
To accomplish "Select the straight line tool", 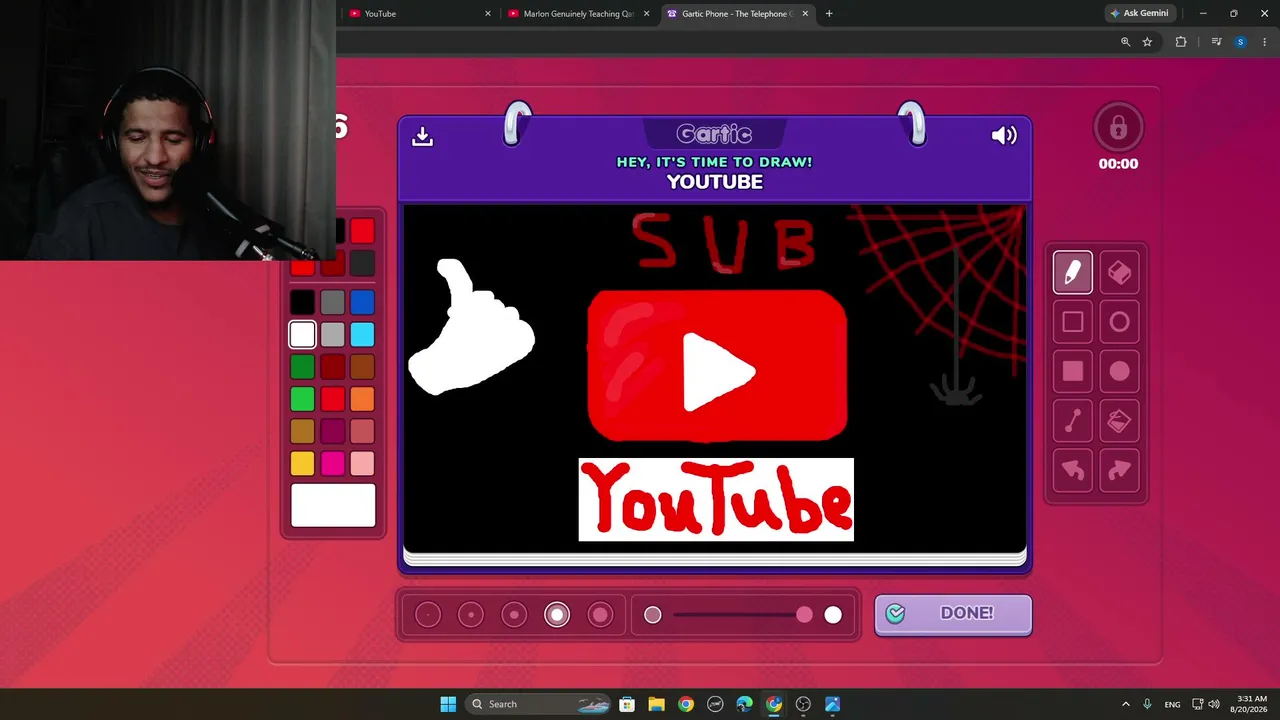I will pos(1073,421).
